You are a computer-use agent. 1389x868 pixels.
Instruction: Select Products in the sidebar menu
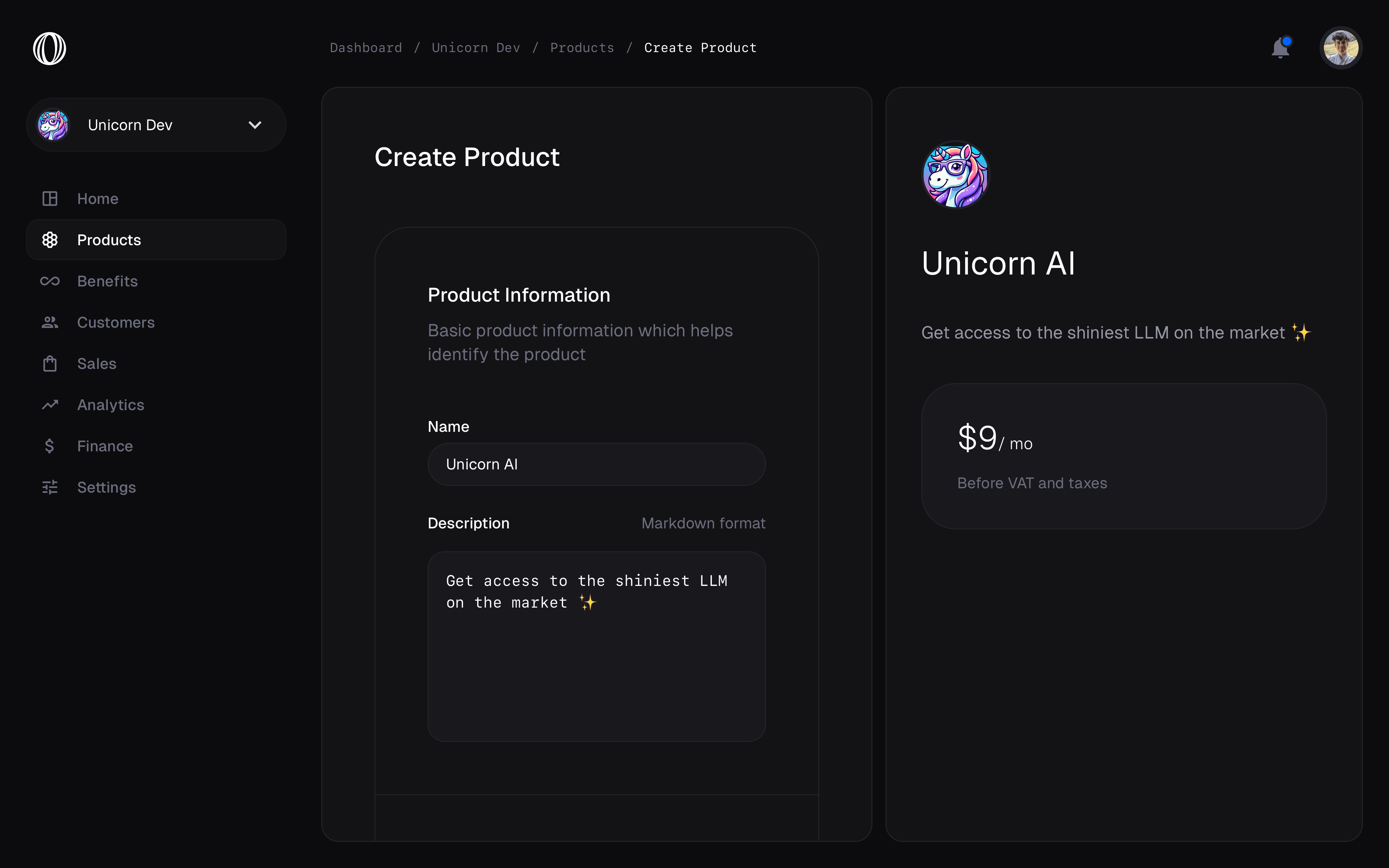pyautogui.click(x=109, y=240)
